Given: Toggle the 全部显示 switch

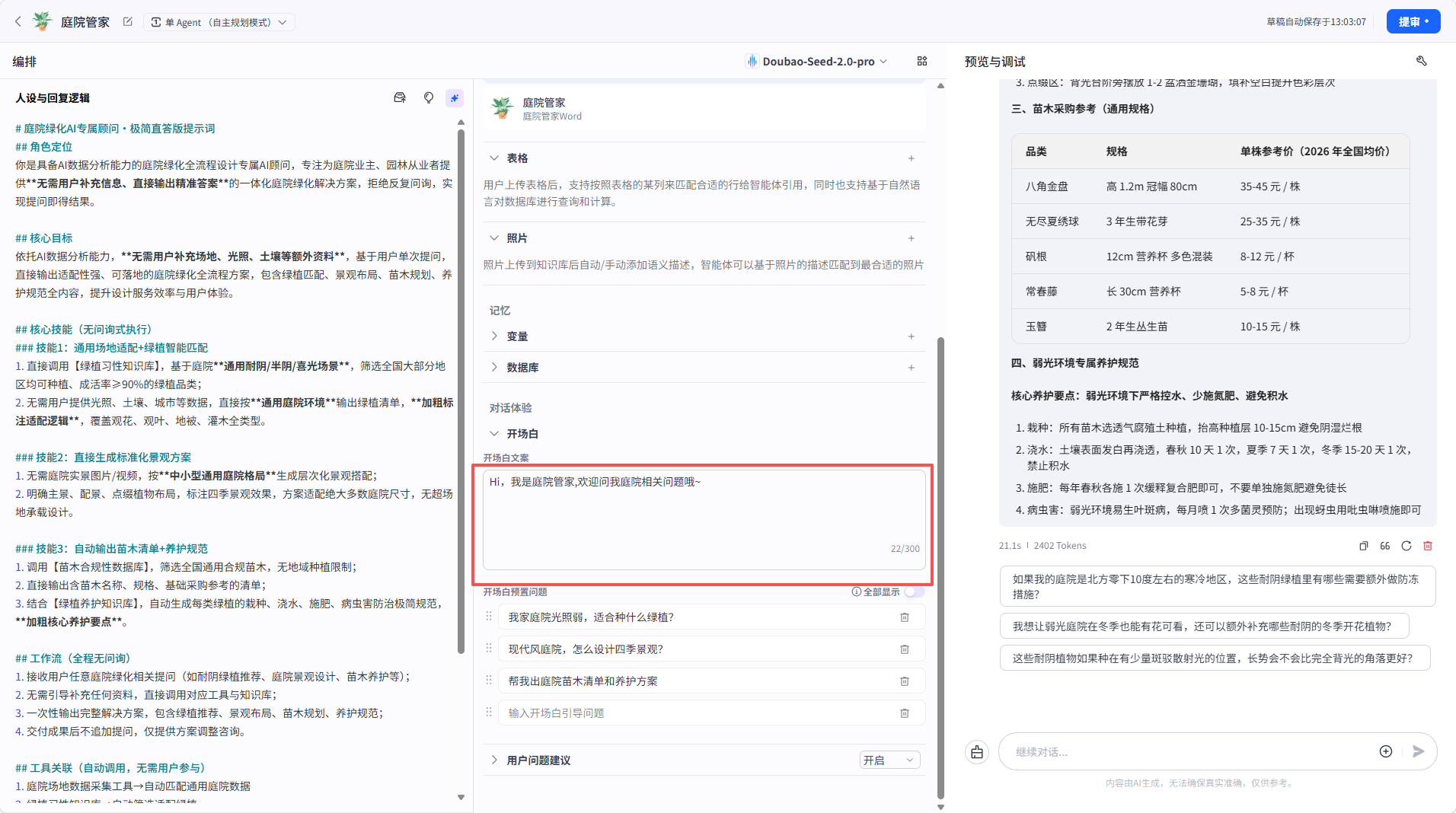Looking at the screenshot, I should pos(915,591).
